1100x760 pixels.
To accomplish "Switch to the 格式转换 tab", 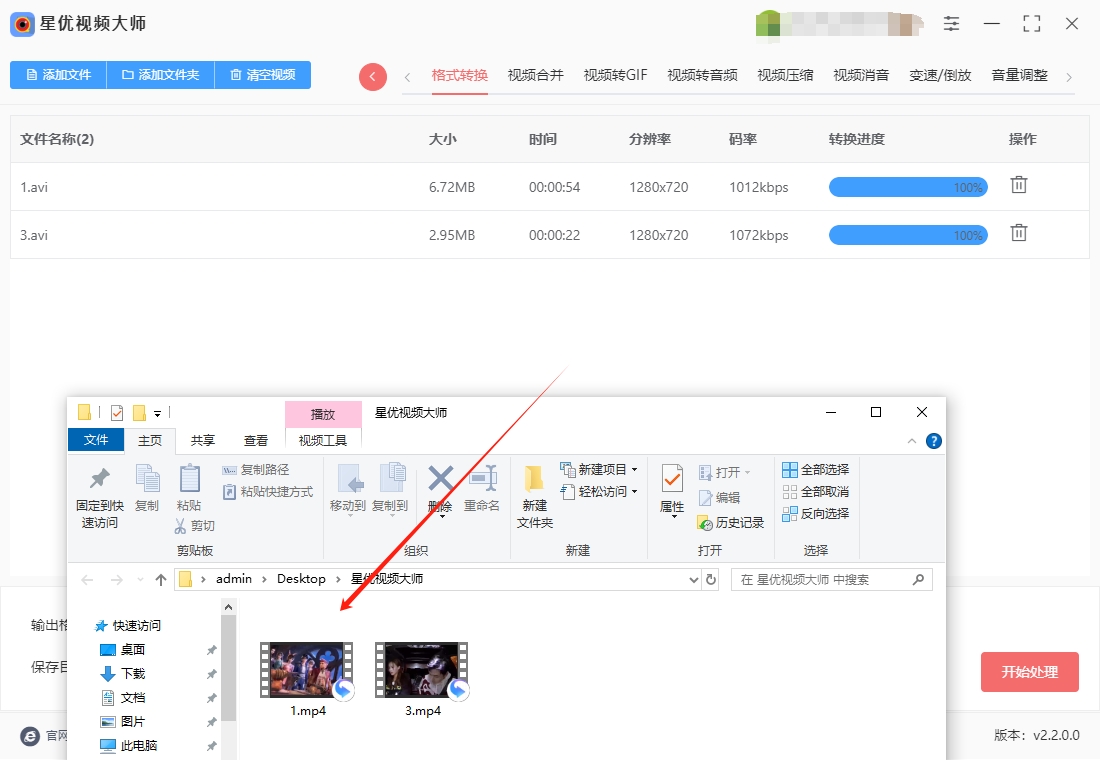I will (x=460, y=75).
